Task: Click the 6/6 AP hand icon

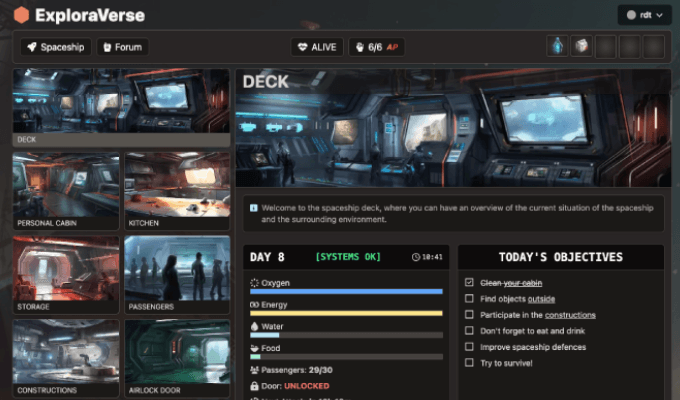Action: coord(360,47)
